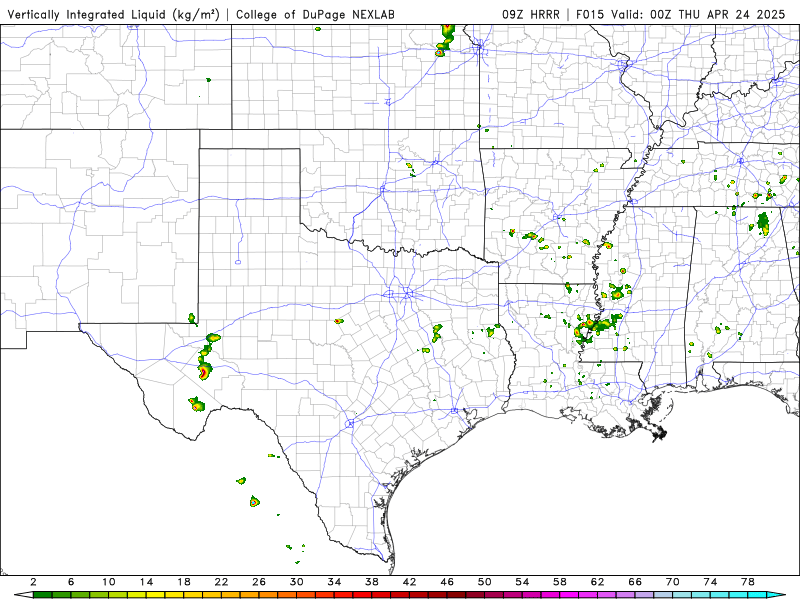800x600 pixels.
Task: Click the color scale label '18'
Action: [184, 582]
